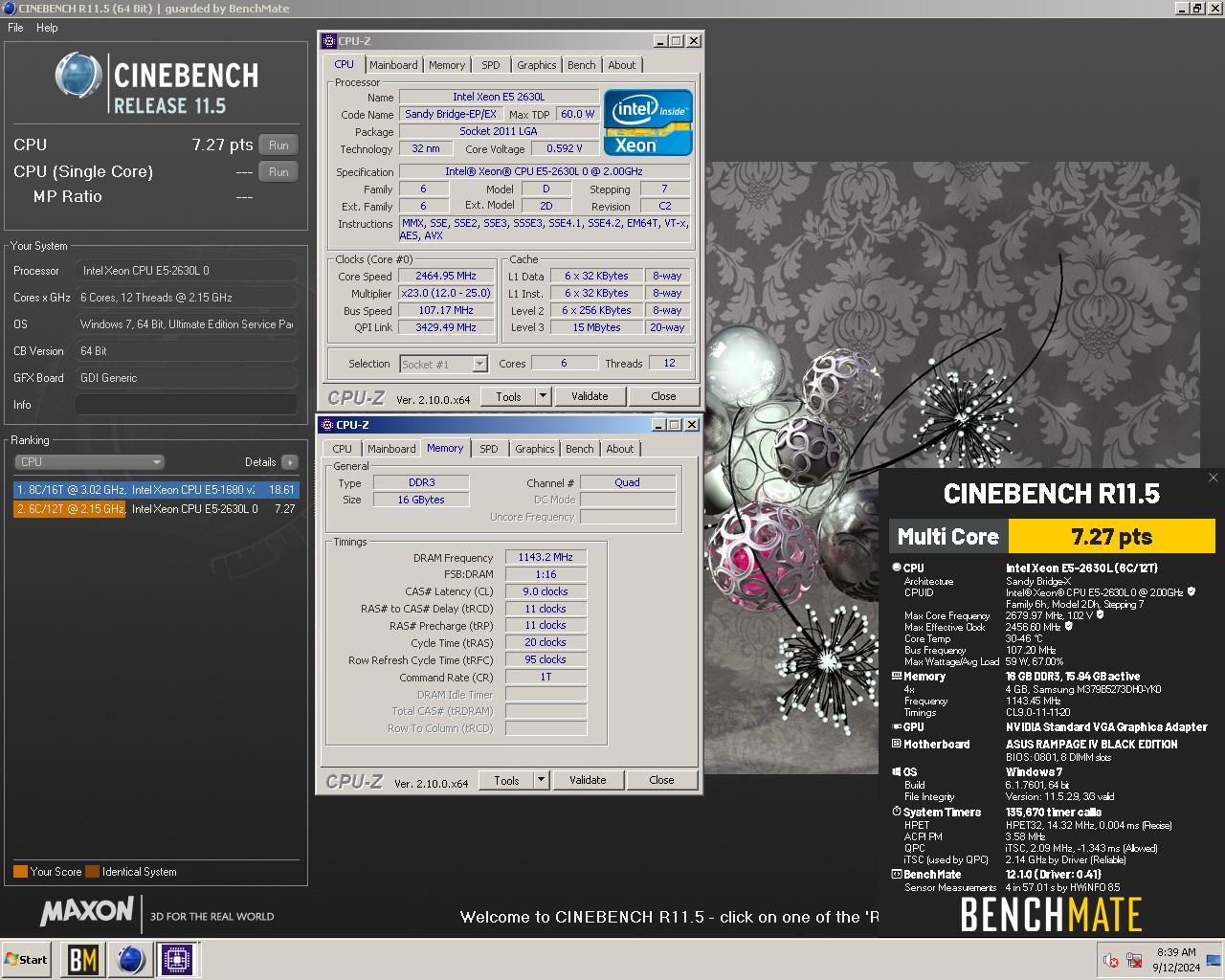Click the taskbar clock showing 8:39 AM
Image resolution: width=1225 pixels, height=980 pixels.
tap(1175, 959)
